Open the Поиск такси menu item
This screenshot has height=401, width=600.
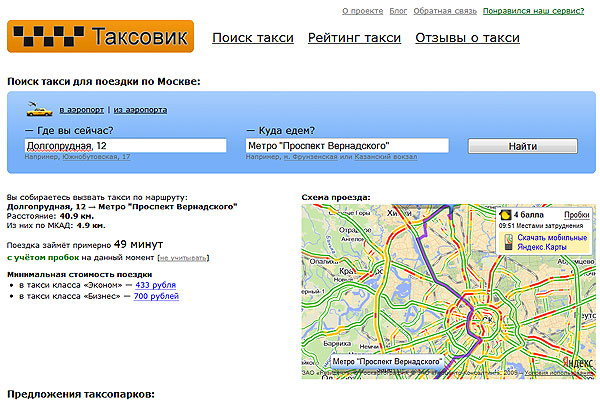(x=253, y=38)
